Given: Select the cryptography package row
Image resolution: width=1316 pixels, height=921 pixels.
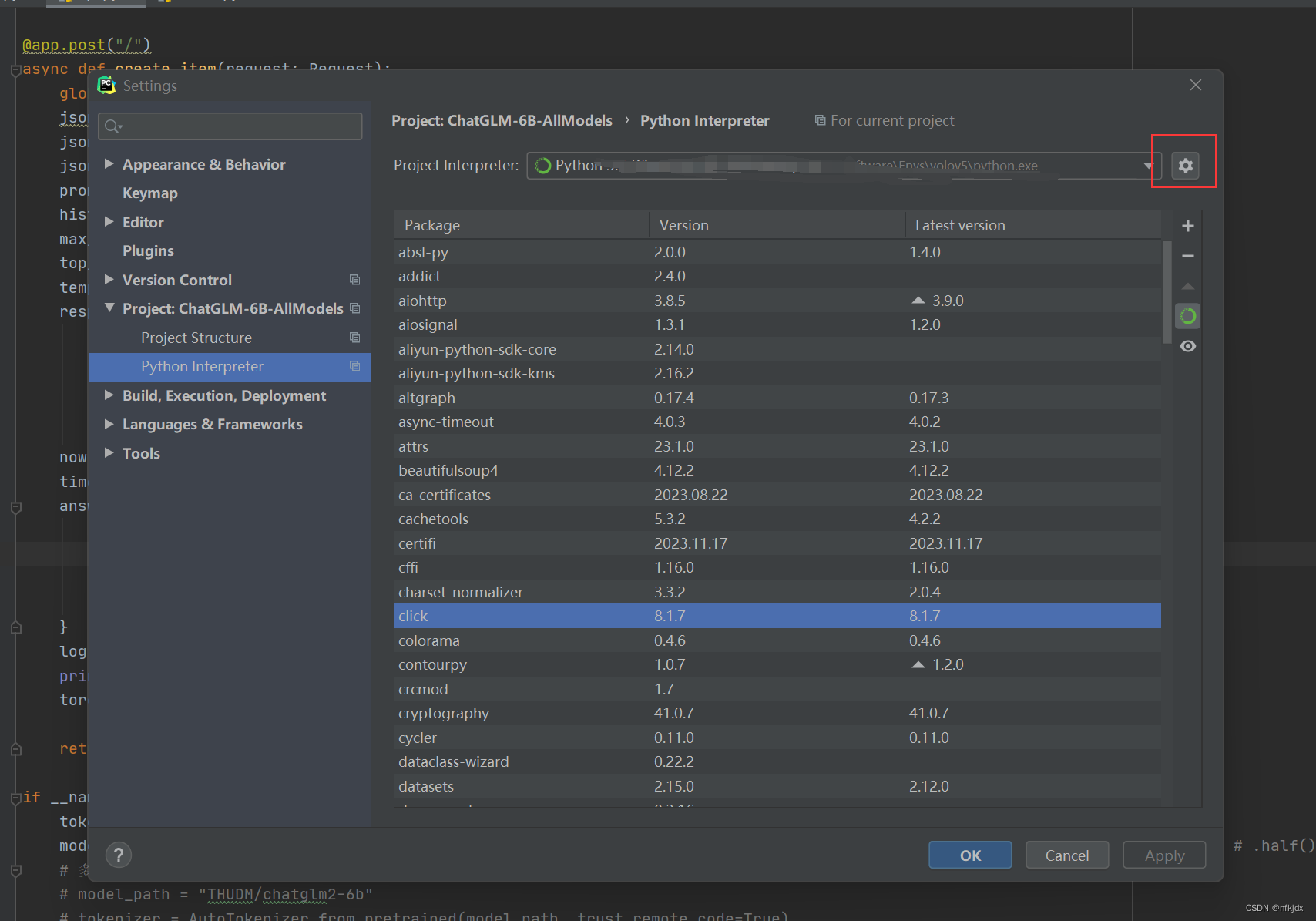Looking at the screenshot, I should coord(777,713).
